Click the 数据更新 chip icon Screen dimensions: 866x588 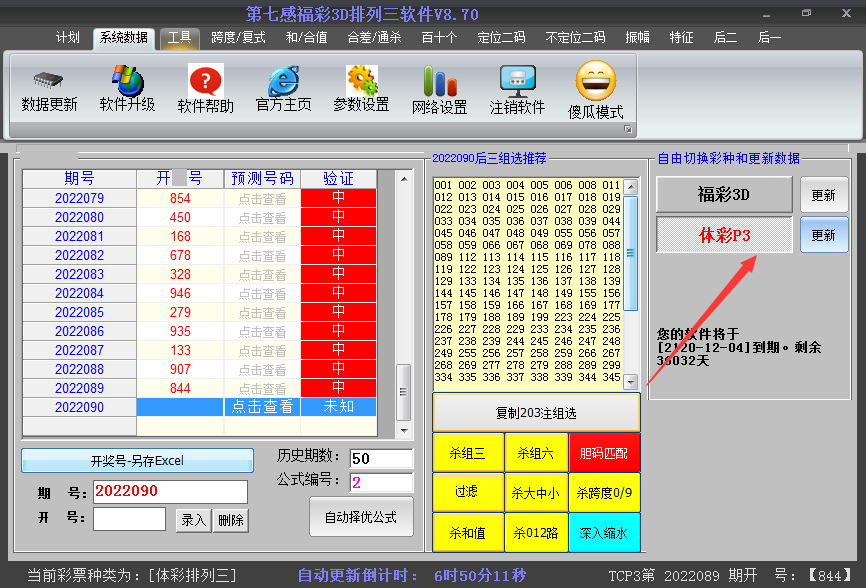point(48,81)
